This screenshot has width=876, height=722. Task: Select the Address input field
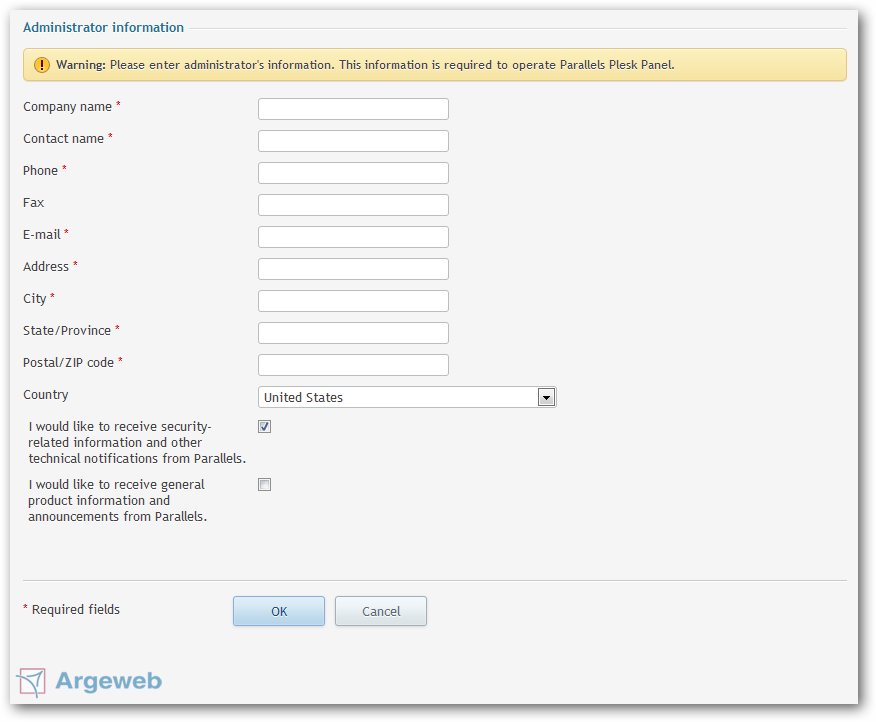click(353, 269)
